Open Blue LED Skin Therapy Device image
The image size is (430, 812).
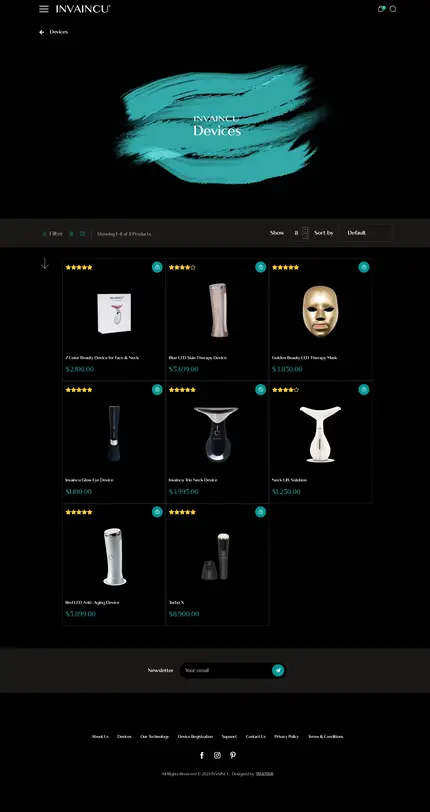pyautogui.click(x=218, y=310)
